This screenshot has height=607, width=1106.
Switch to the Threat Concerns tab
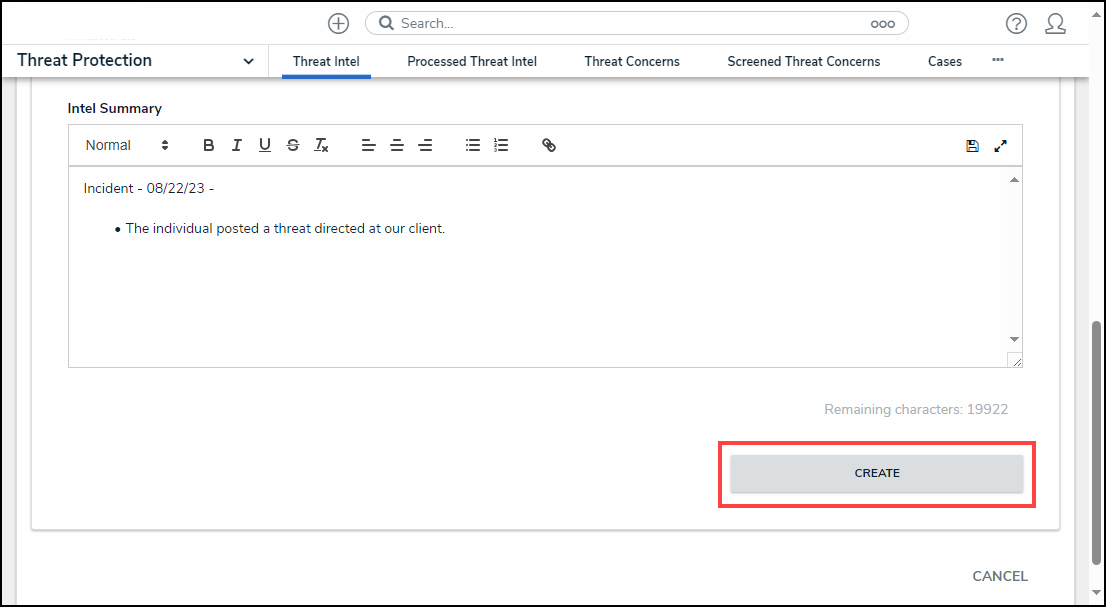(x=632, y=61)
